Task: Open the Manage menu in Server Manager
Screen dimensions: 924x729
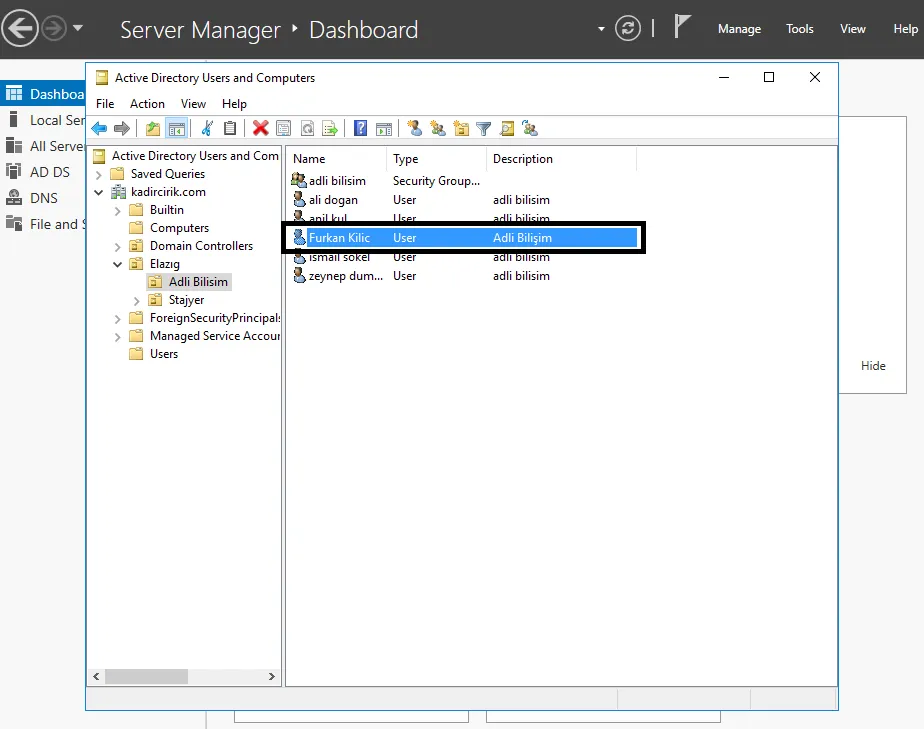Action: [x=739, y=29]
